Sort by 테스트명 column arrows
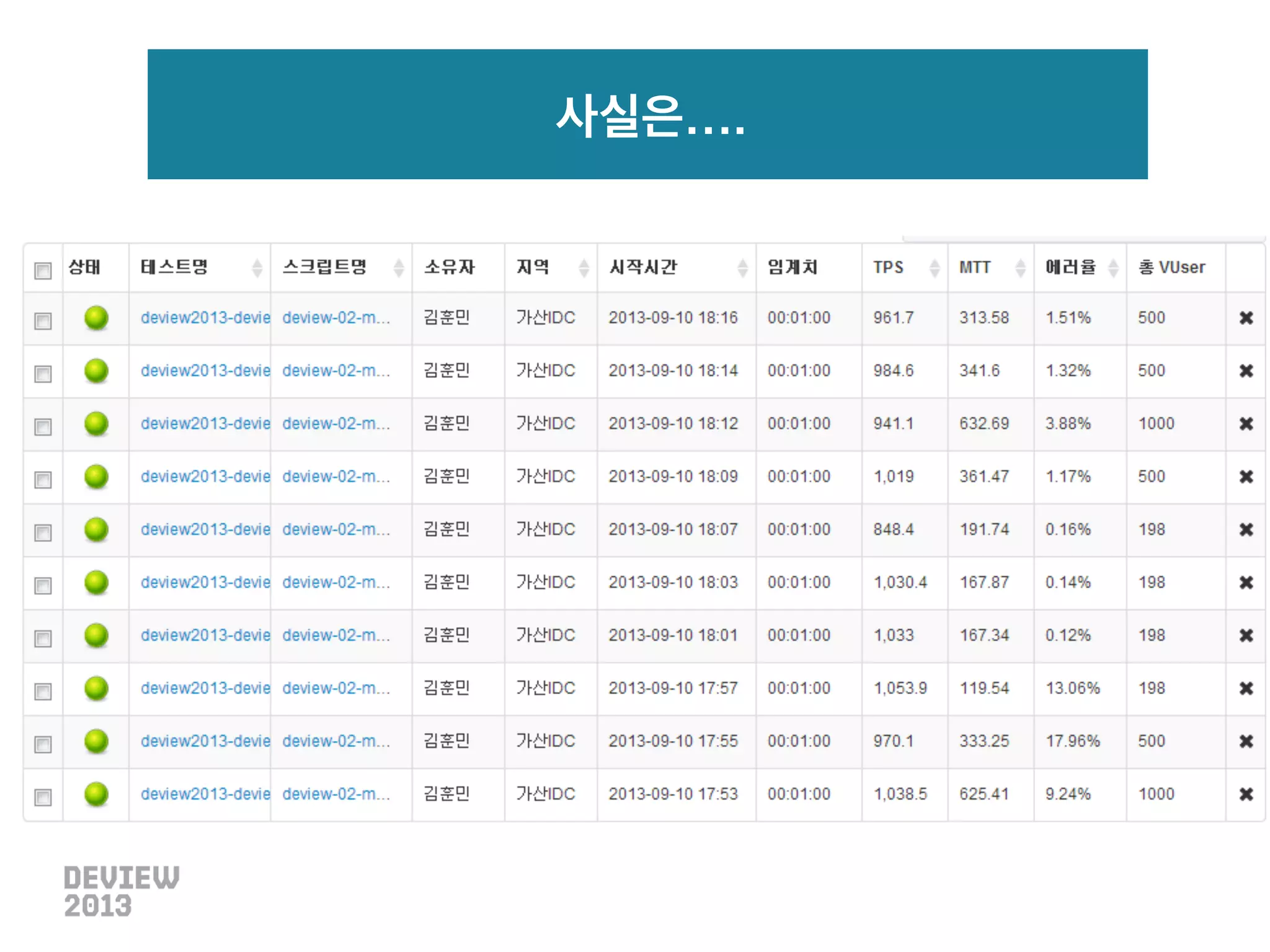This screenshot has width=1270, height=952. point(257,268)
